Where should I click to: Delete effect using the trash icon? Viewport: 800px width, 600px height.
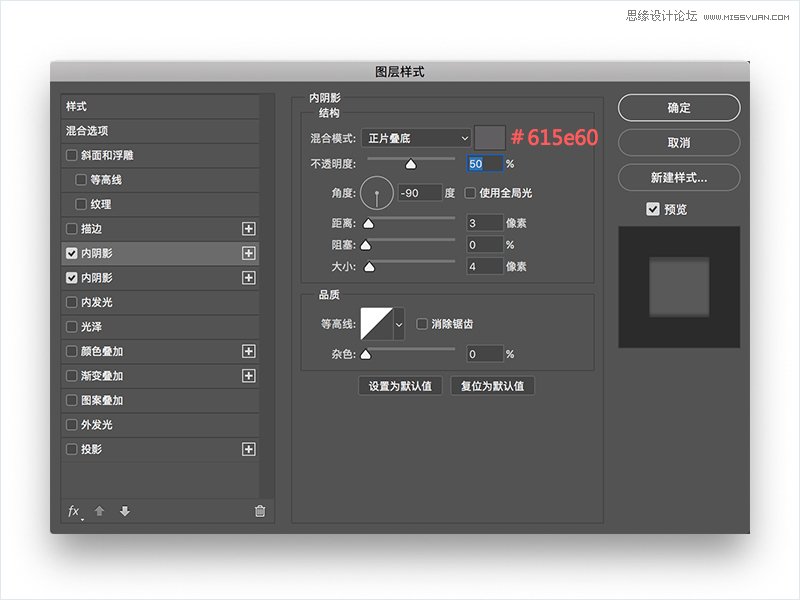260,511
